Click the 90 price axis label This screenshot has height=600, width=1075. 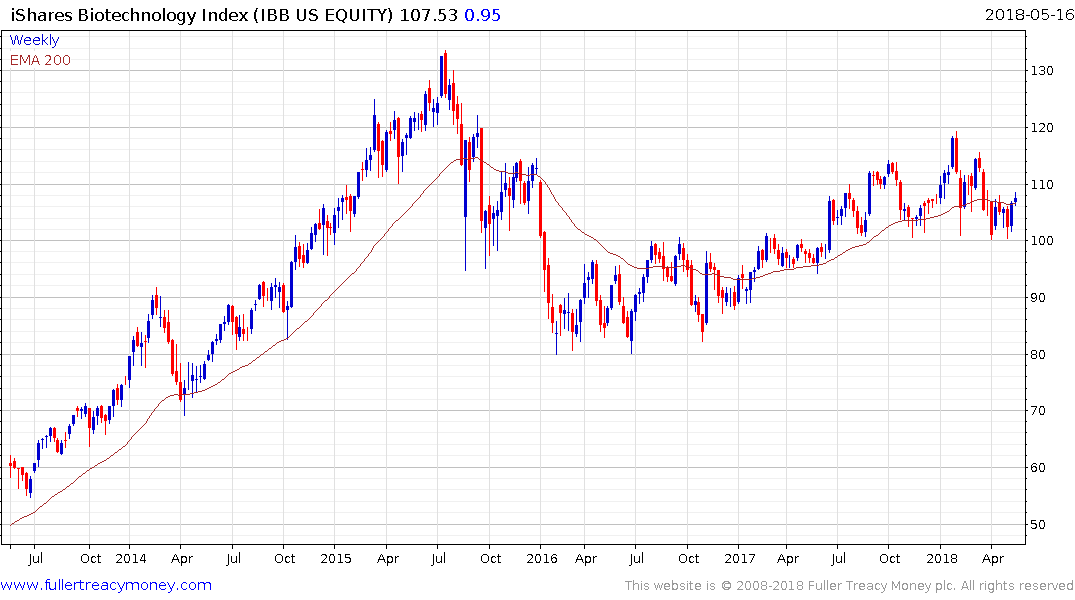tap(1037, 298)
